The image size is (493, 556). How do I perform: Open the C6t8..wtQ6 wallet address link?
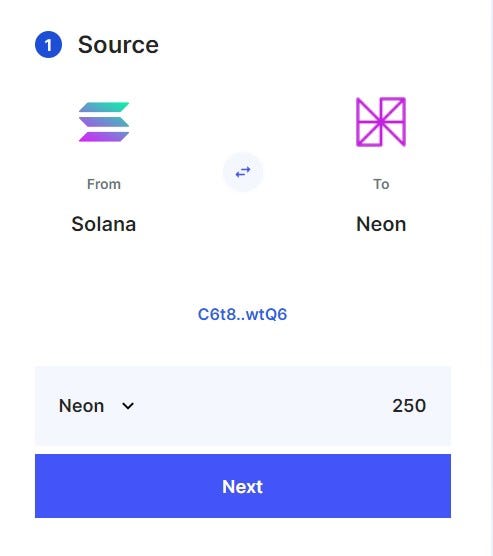click(x=243, y=314)
